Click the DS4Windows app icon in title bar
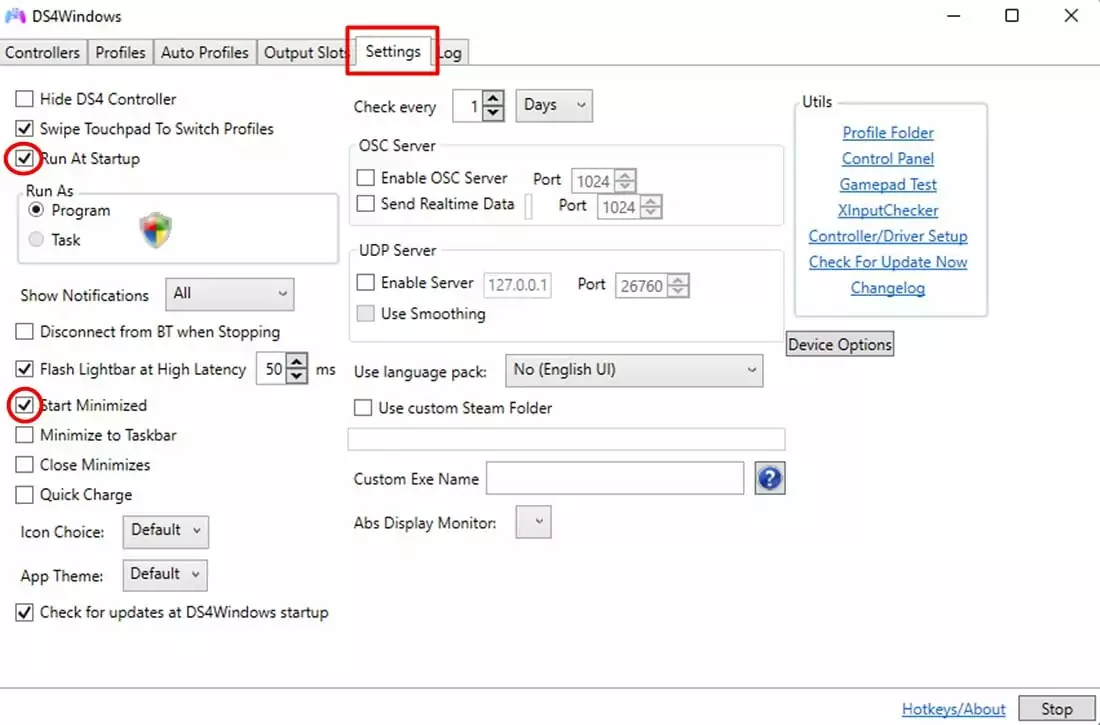 16,17
